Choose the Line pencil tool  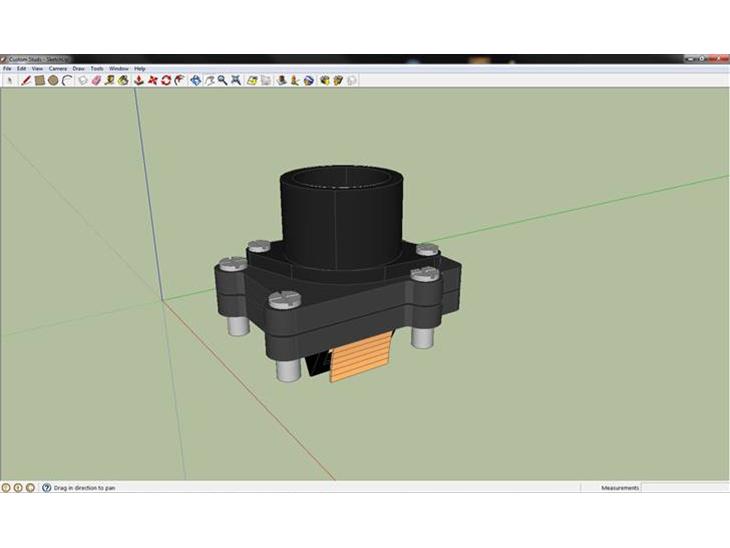coord(26,80)
